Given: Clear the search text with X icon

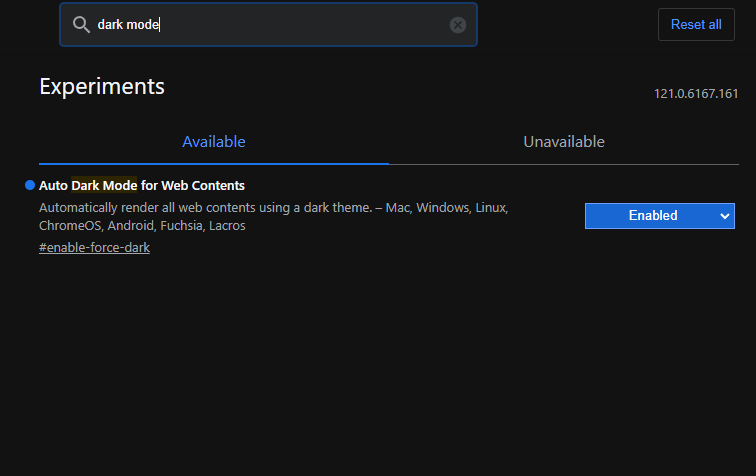Looking at the screenshot, I should 458,25.
